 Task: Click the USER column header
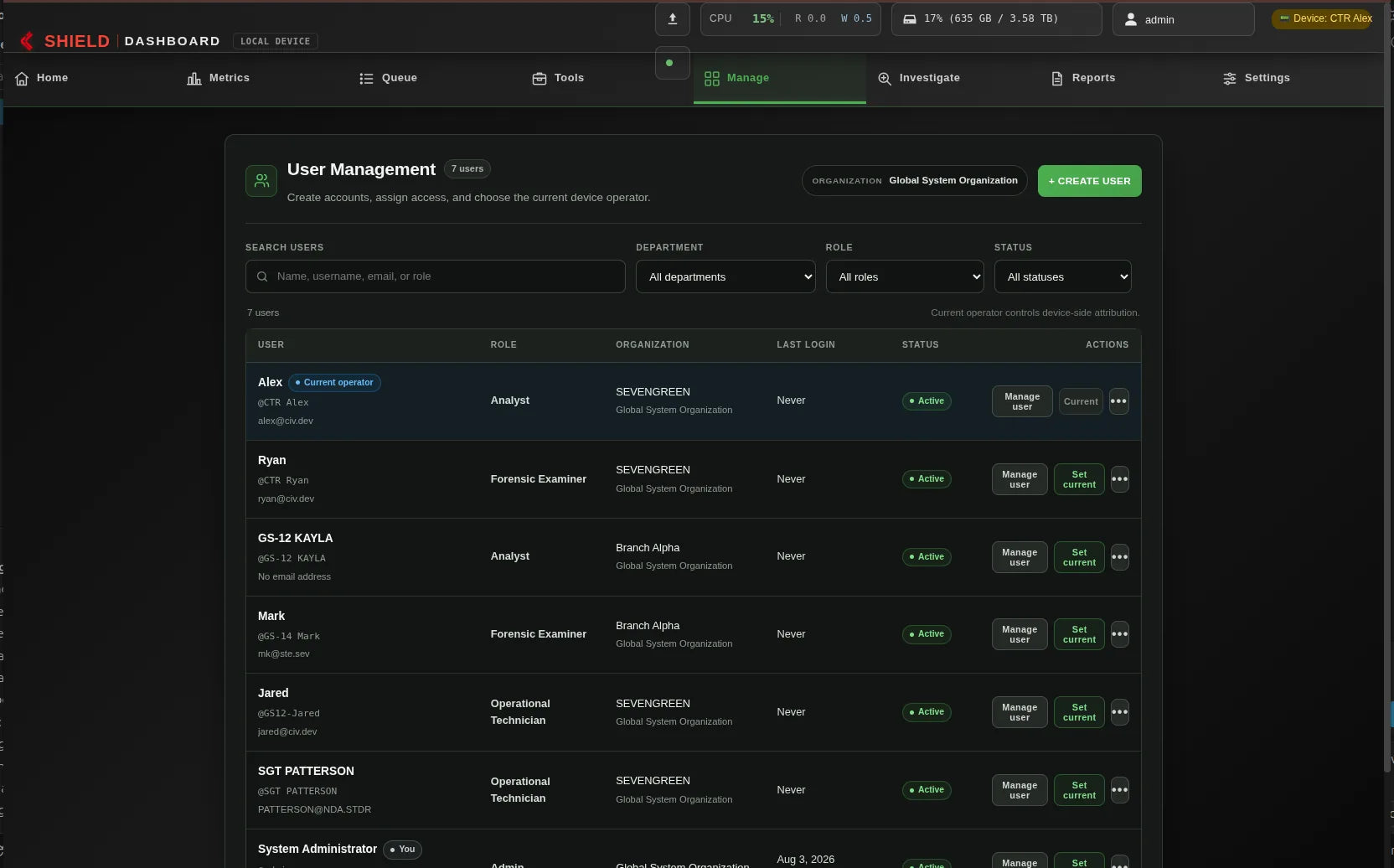[x=271, y=345]
